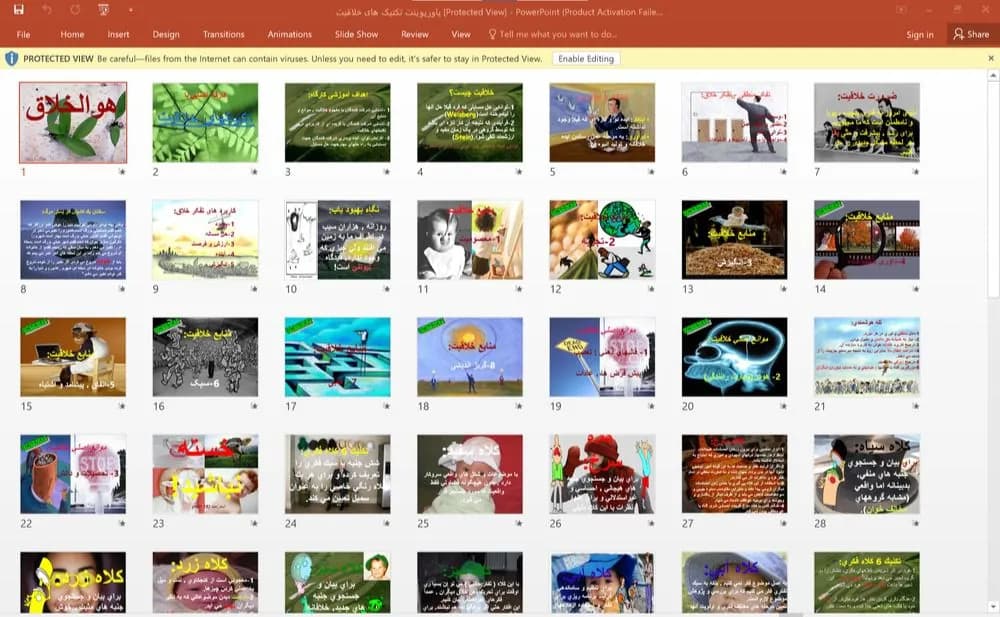Click the Tell me what you want search box

click(x=552, y=34)
